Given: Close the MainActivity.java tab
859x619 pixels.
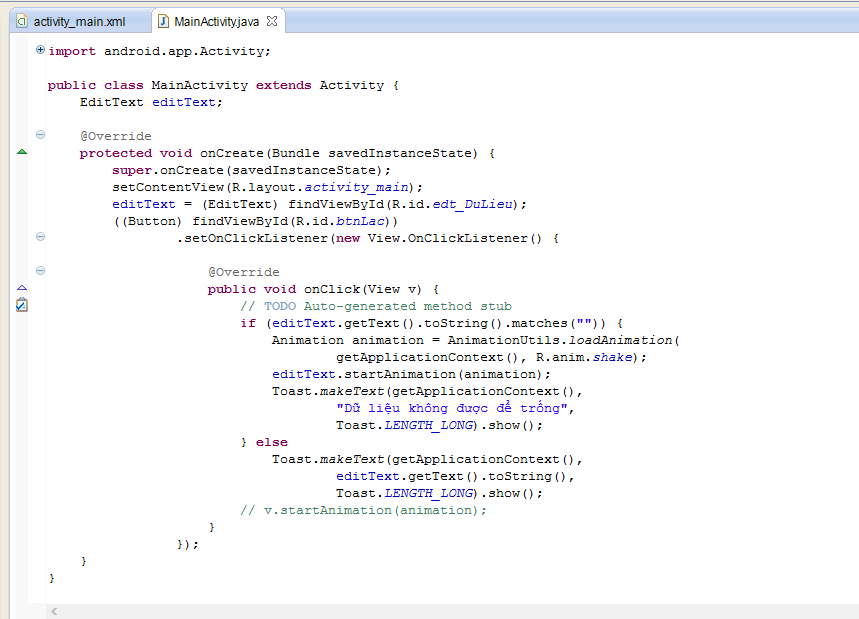Looking at the screenshot, I should (x=272, y=21).
